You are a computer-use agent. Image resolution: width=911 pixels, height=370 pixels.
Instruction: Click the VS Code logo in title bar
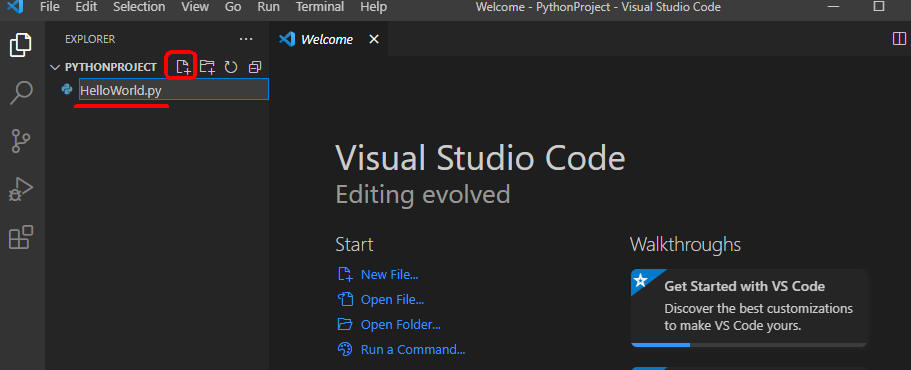(x=15, y=7)
